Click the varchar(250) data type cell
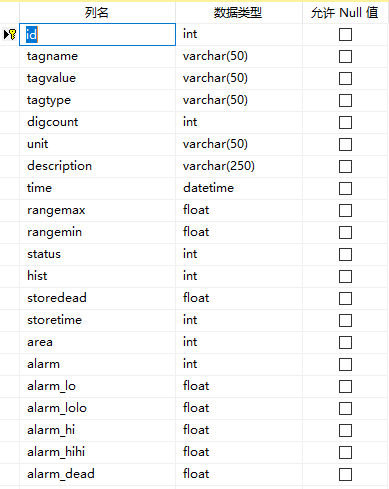Screen dimensions: 389x489 pos(239,166)
